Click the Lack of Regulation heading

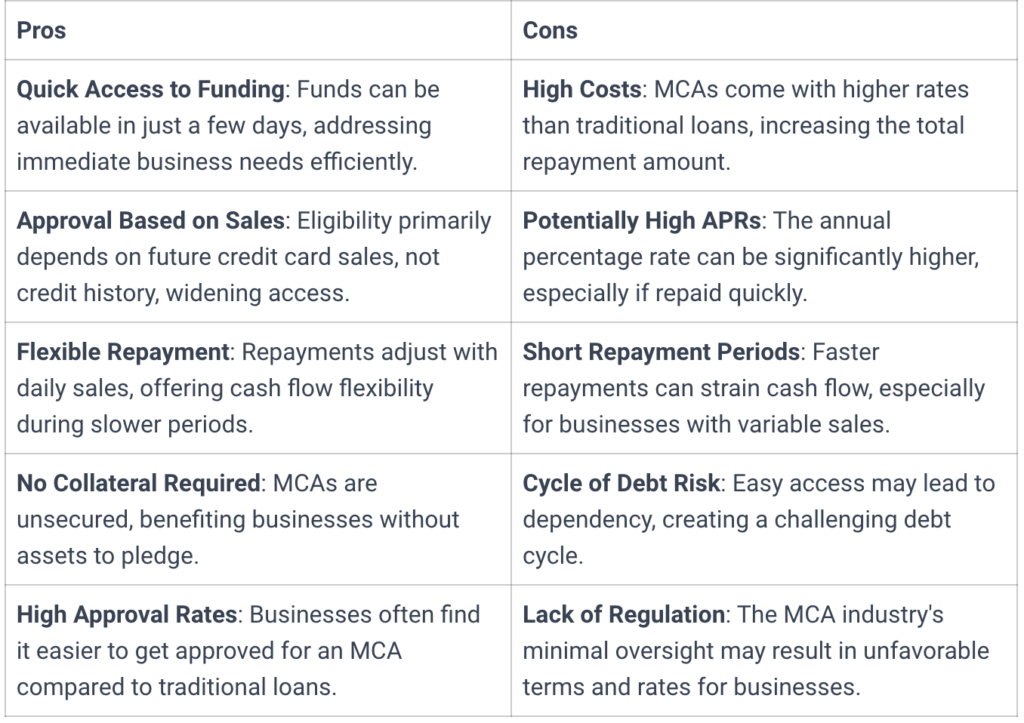tap(624, 615)
